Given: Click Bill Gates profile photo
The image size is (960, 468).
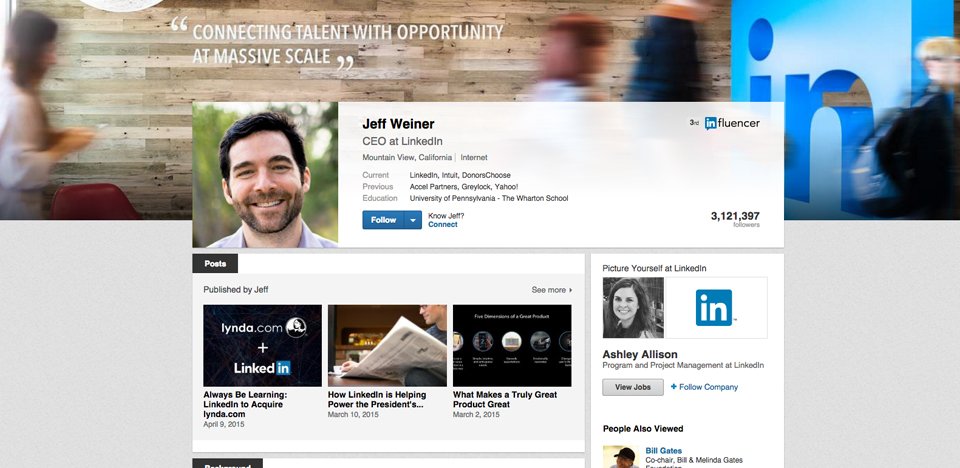Looking at the screenshot, I should click(621, 457).
